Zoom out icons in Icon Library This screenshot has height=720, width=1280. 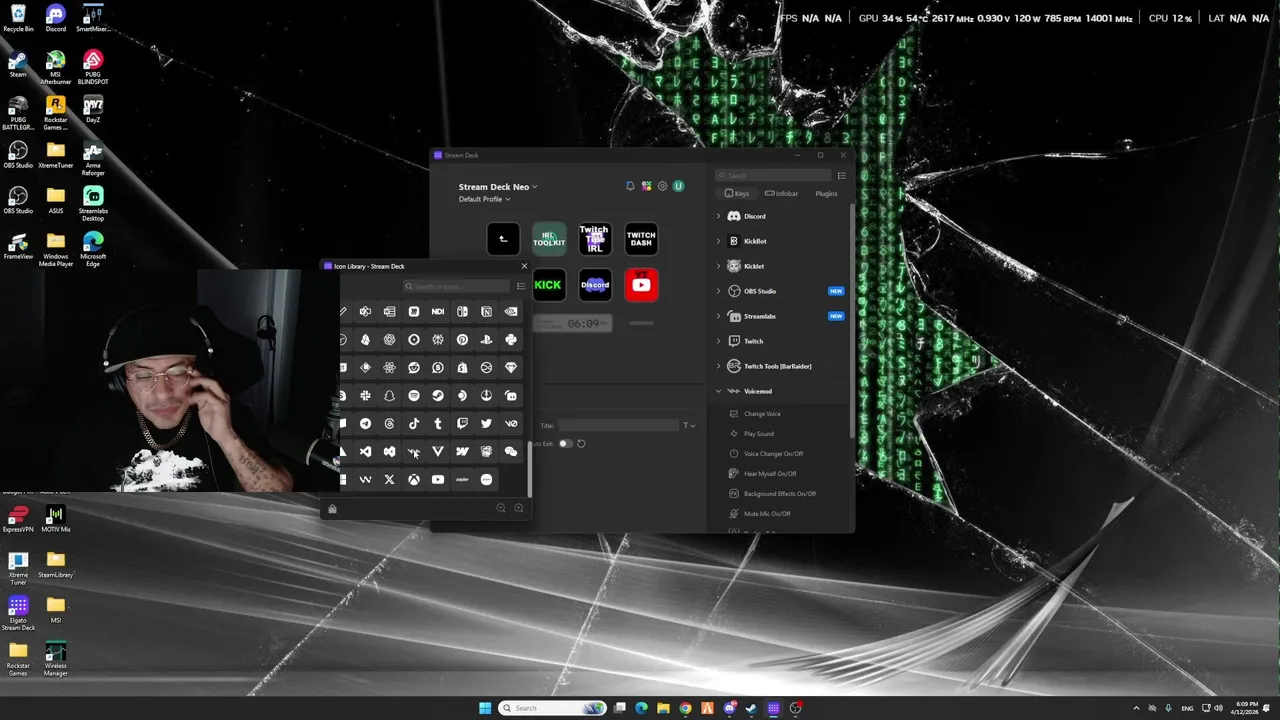tap(501, 508)
